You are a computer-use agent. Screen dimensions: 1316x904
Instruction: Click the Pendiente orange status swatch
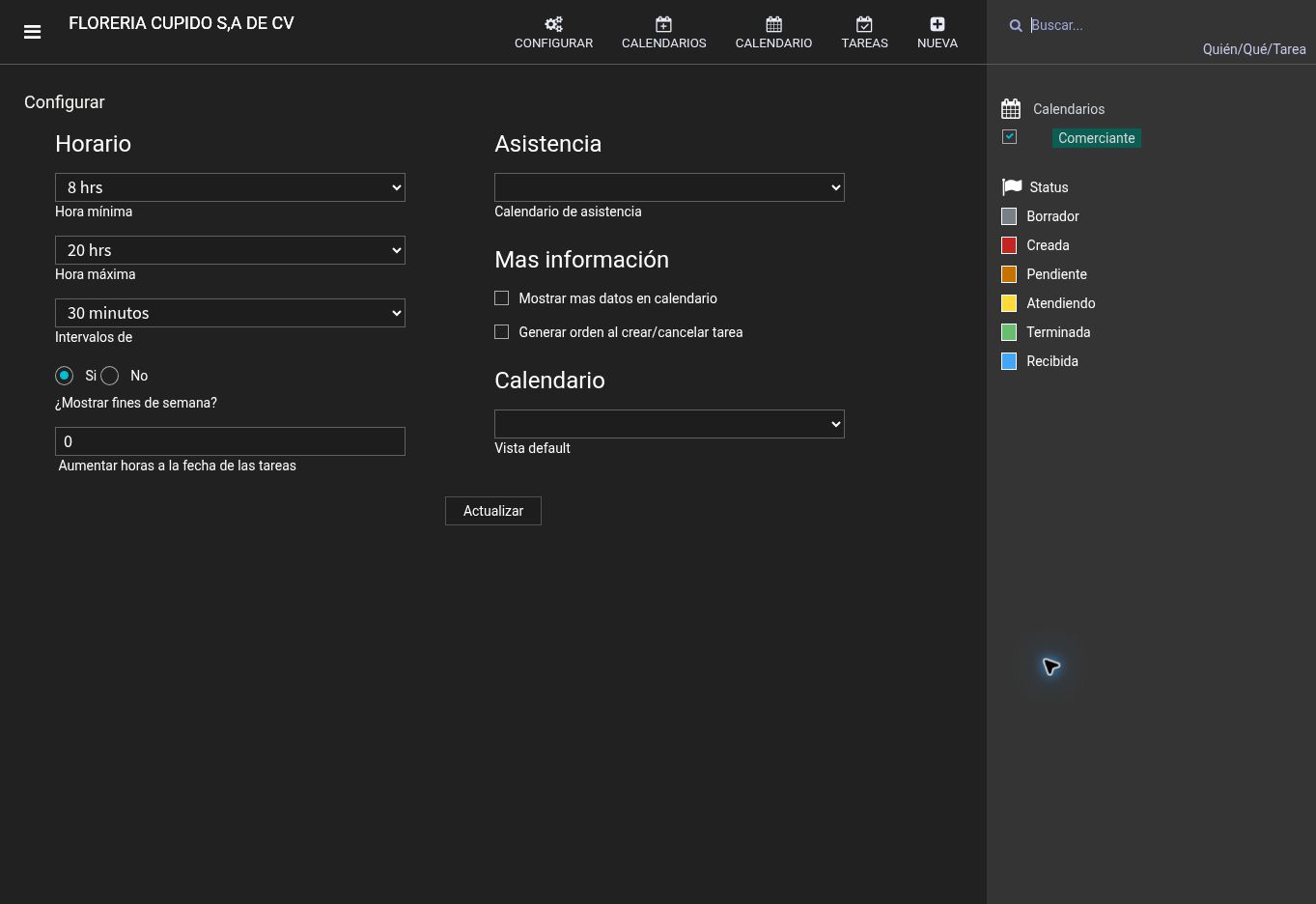click(1009, 274)
